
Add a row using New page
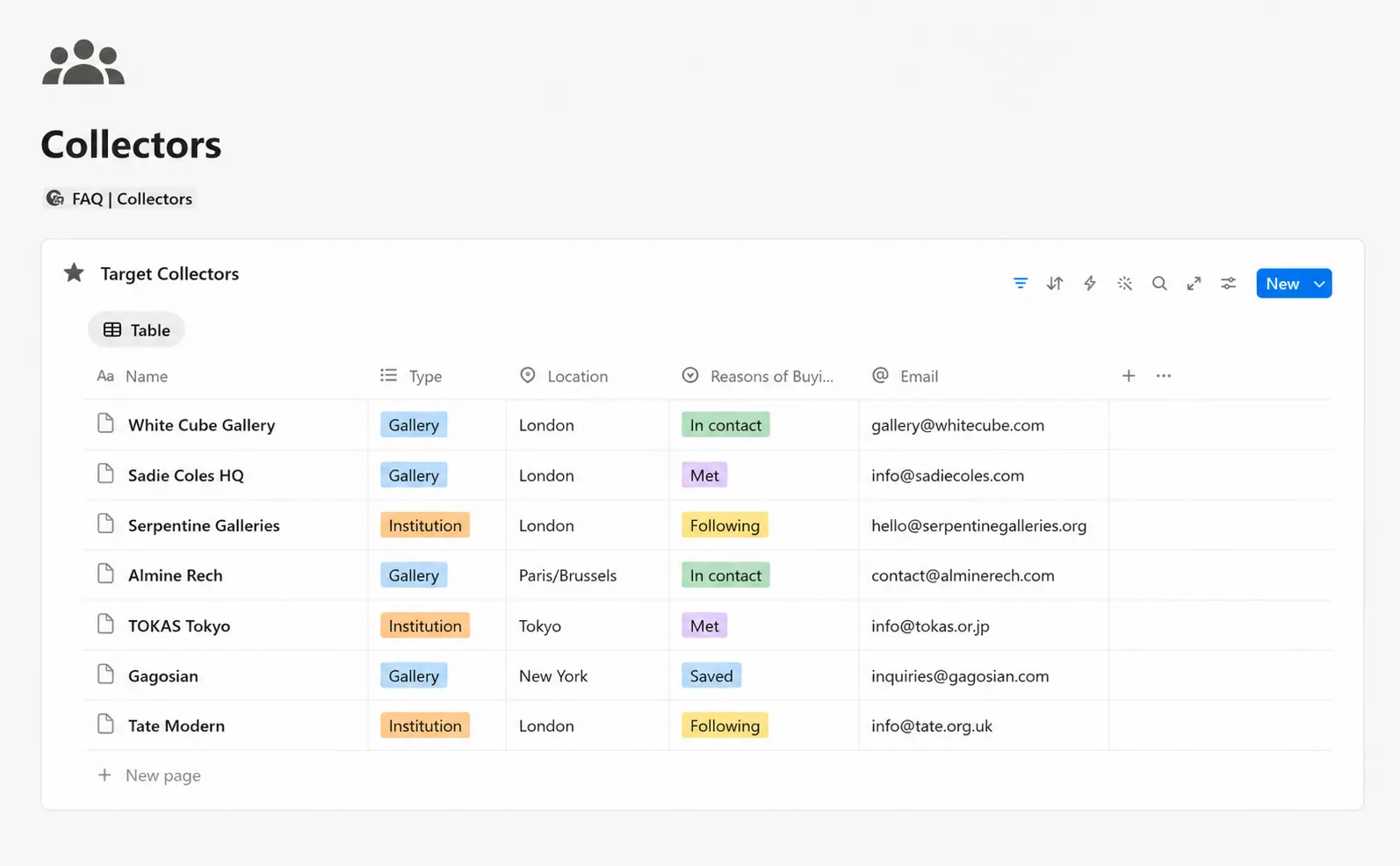pos(149,776)
